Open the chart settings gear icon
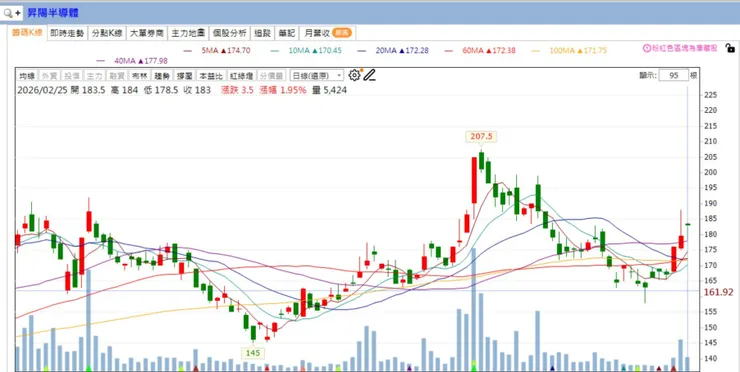The image size is (740, 372). [354, 75]
